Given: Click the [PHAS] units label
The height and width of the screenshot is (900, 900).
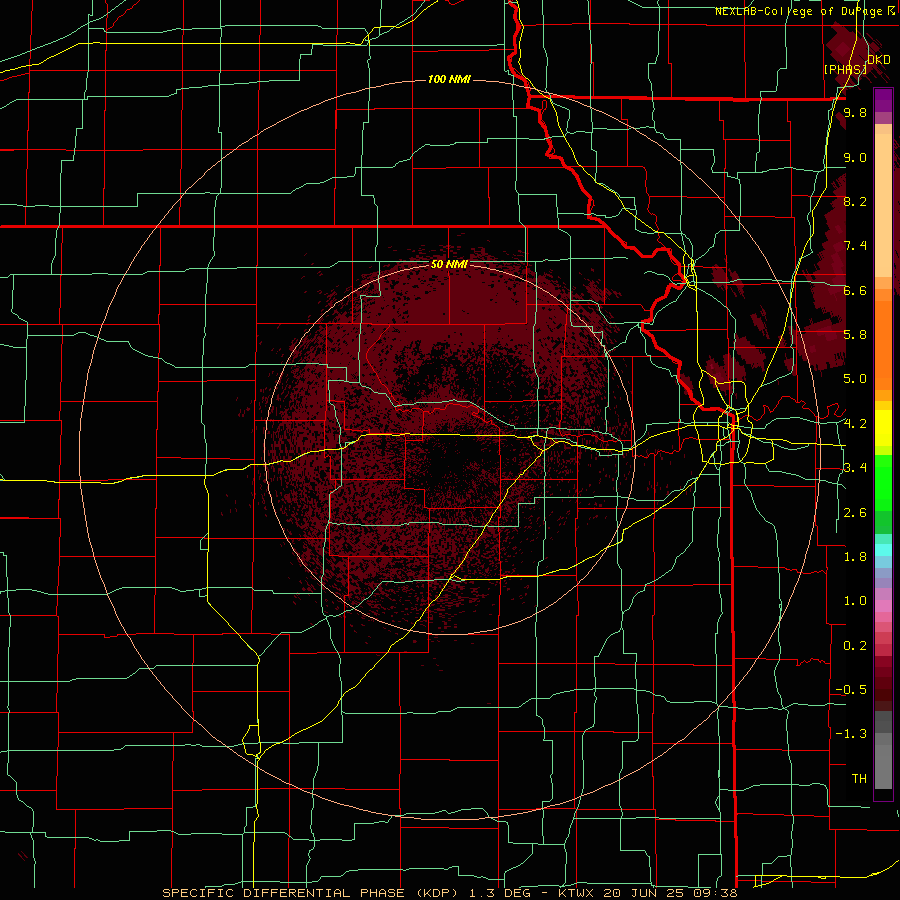Looking at the screenshot, I should [845, 69].
